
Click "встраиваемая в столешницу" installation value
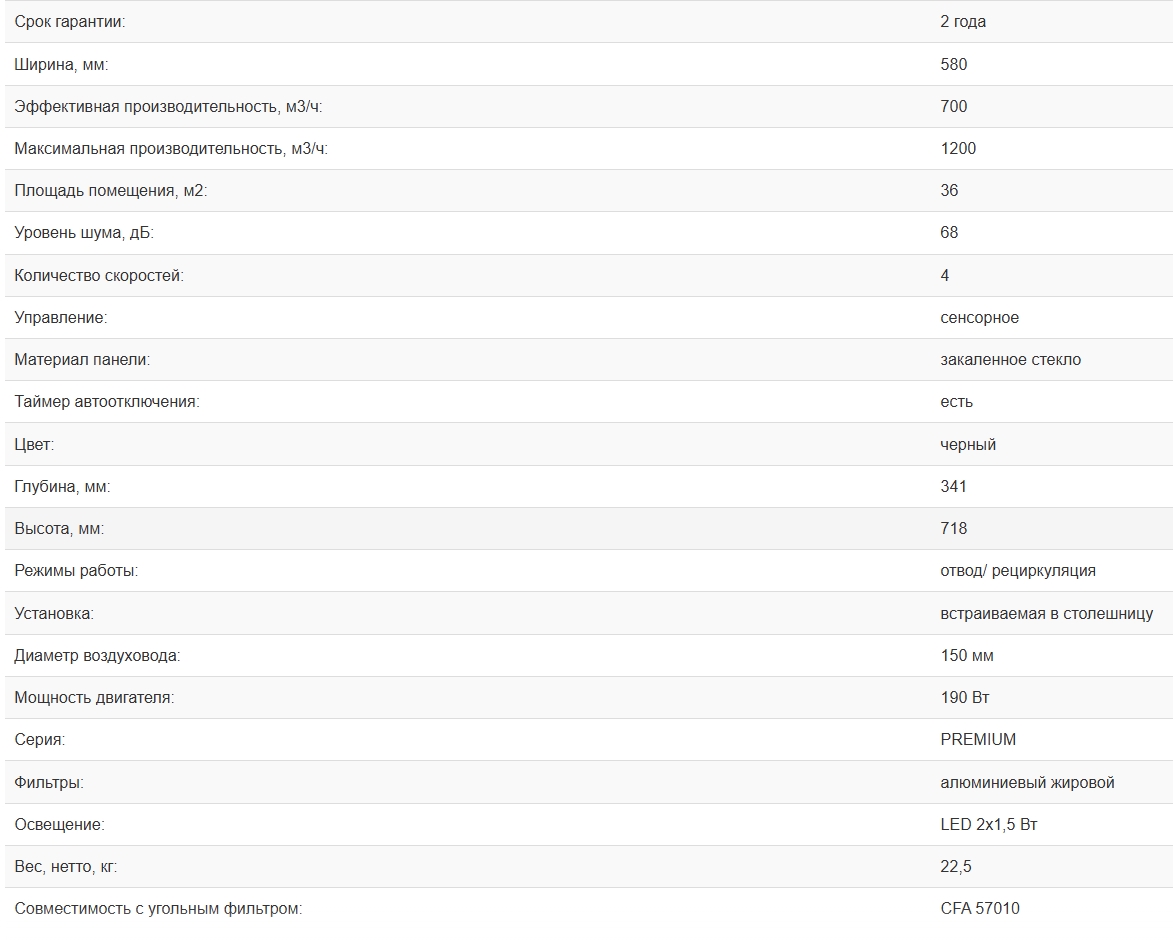[1047, 613]
